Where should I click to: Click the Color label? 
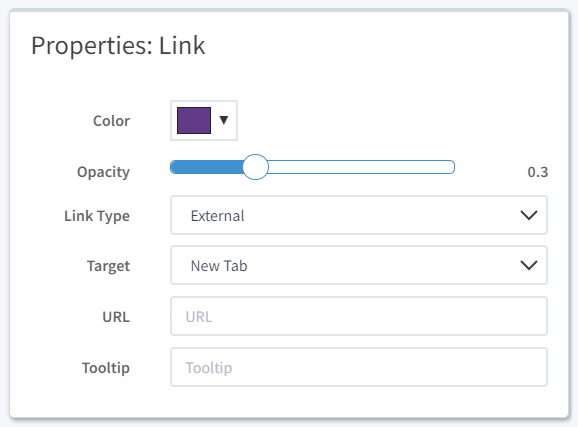(111, 121)
